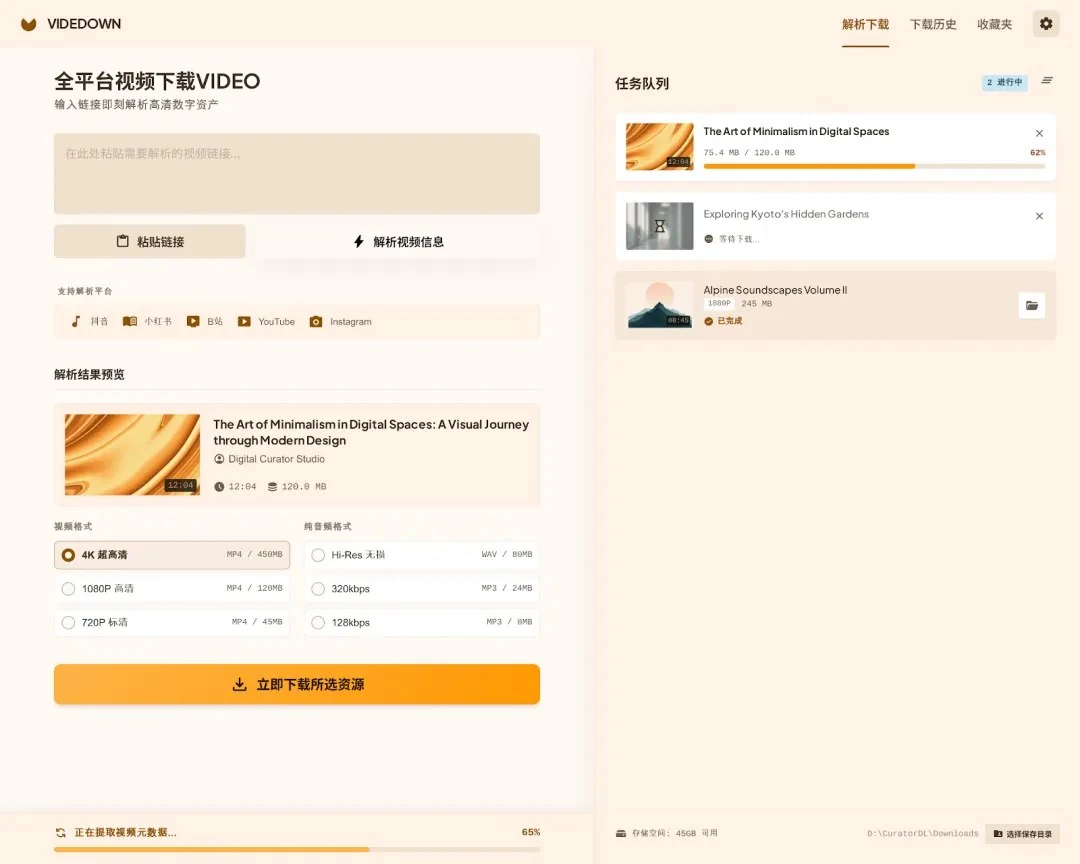Choose the 128kbps MP3 audio format
1080x864 pixels.
point(422,622)
